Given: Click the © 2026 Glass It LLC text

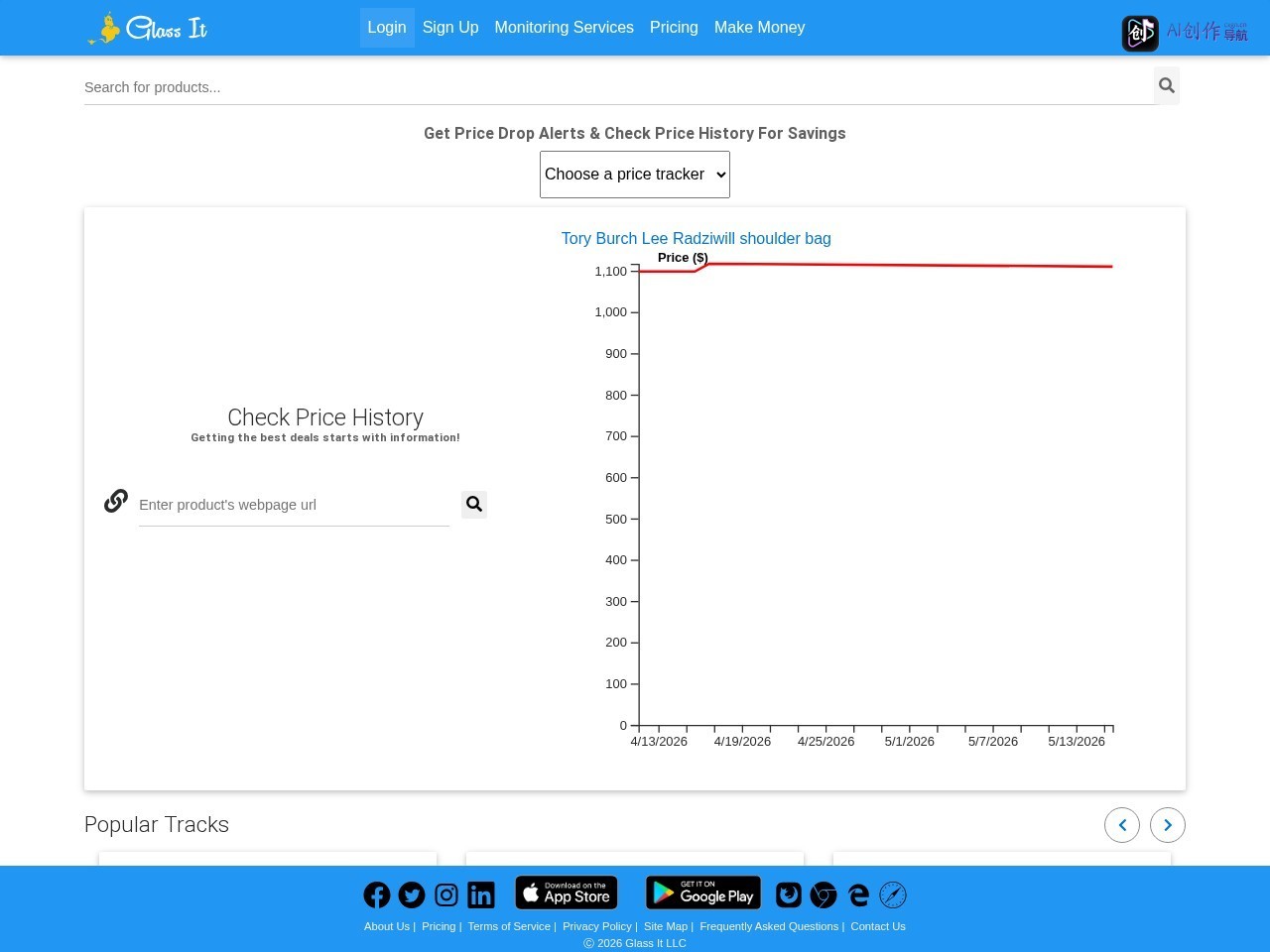Looking at the screenshot, I should point(635,943).
